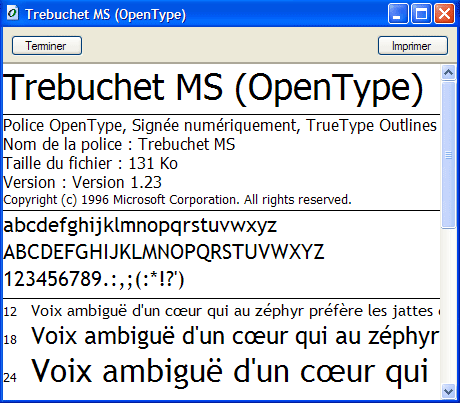Click the vertical scrollbar thumb
Viewport: 460px width, 403px height.
(x=449, y=155)
